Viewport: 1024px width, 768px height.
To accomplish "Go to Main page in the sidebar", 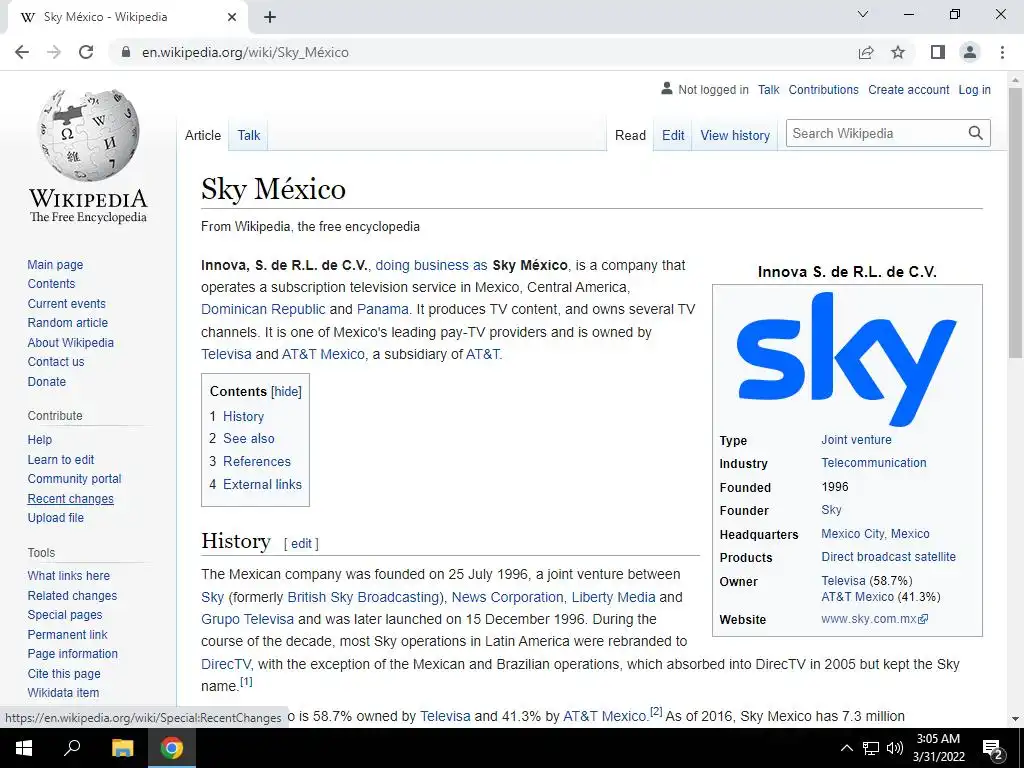I will [55, 264].
